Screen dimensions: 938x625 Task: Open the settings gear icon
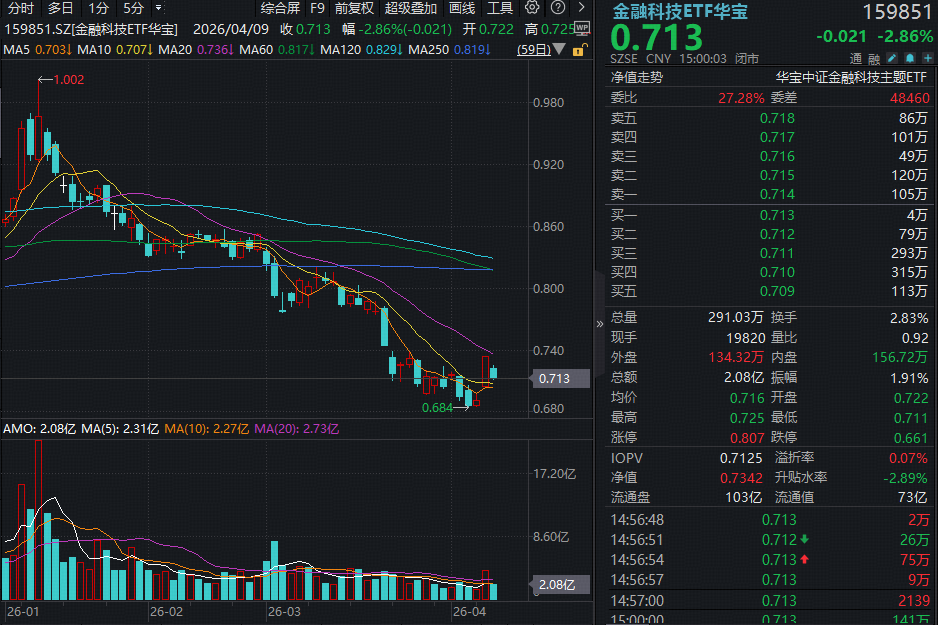pos(530,8)
